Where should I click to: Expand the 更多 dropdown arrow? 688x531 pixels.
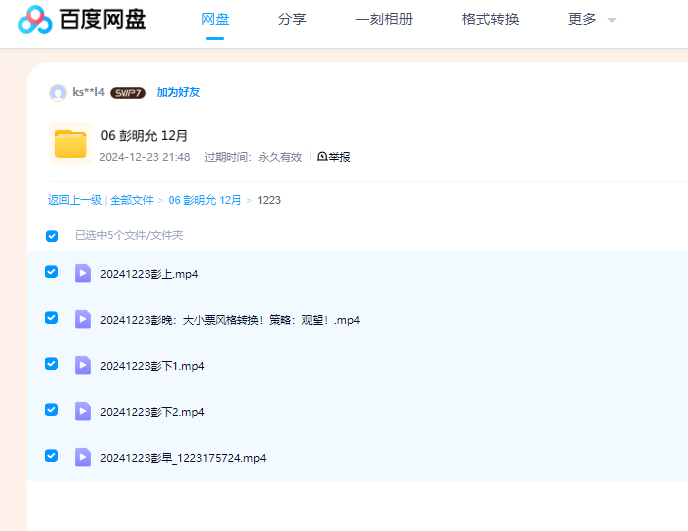pos(612,20)
